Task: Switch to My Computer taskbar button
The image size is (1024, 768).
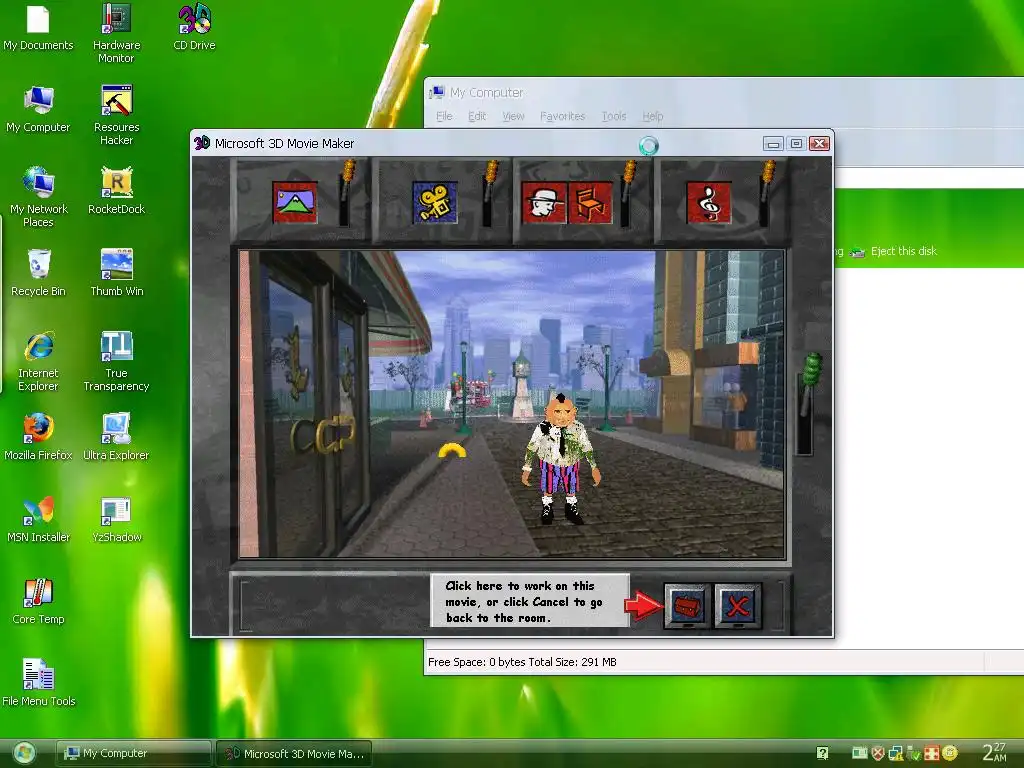Action: click(x=133, y=754)
